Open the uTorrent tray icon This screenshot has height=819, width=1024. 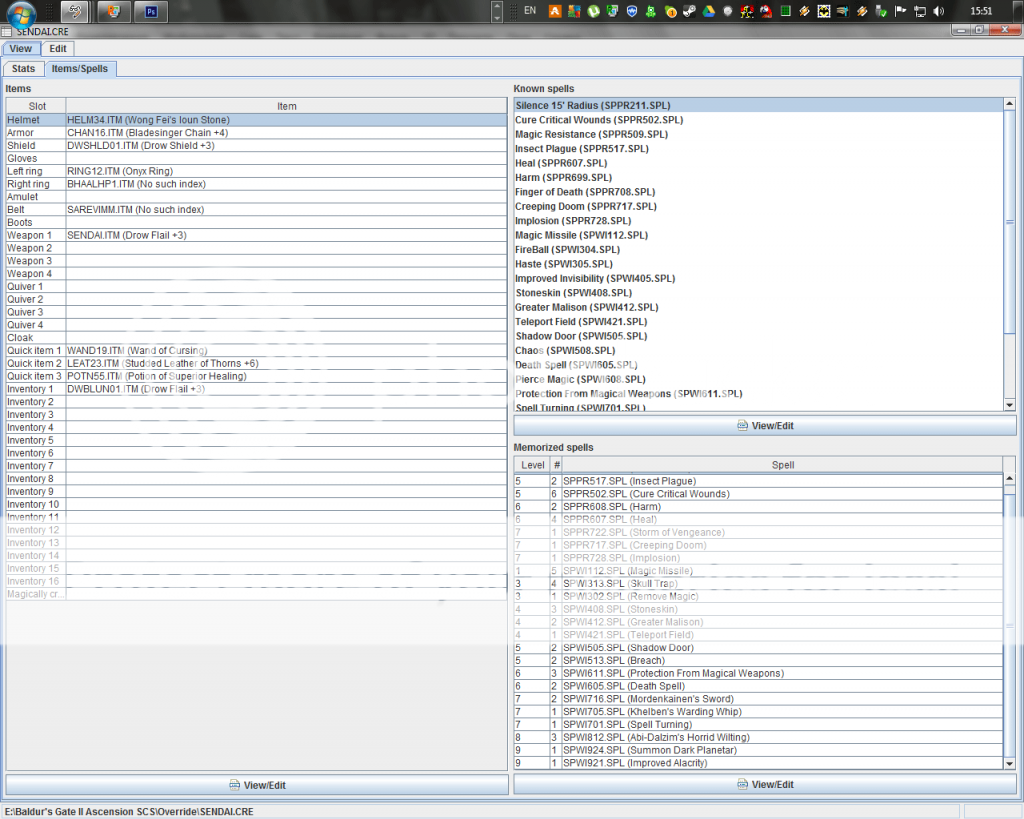[x=593, y=12]
